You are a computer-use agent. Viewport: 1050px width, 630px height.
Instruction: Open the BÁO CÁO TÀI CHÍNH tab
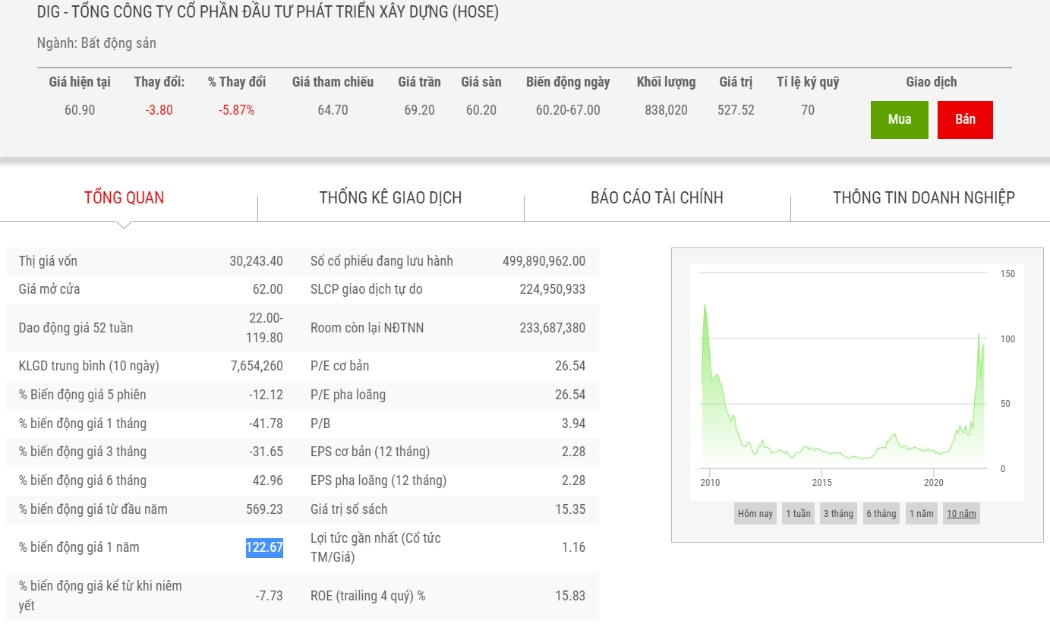pyautogui.click(x=657, y=198)
